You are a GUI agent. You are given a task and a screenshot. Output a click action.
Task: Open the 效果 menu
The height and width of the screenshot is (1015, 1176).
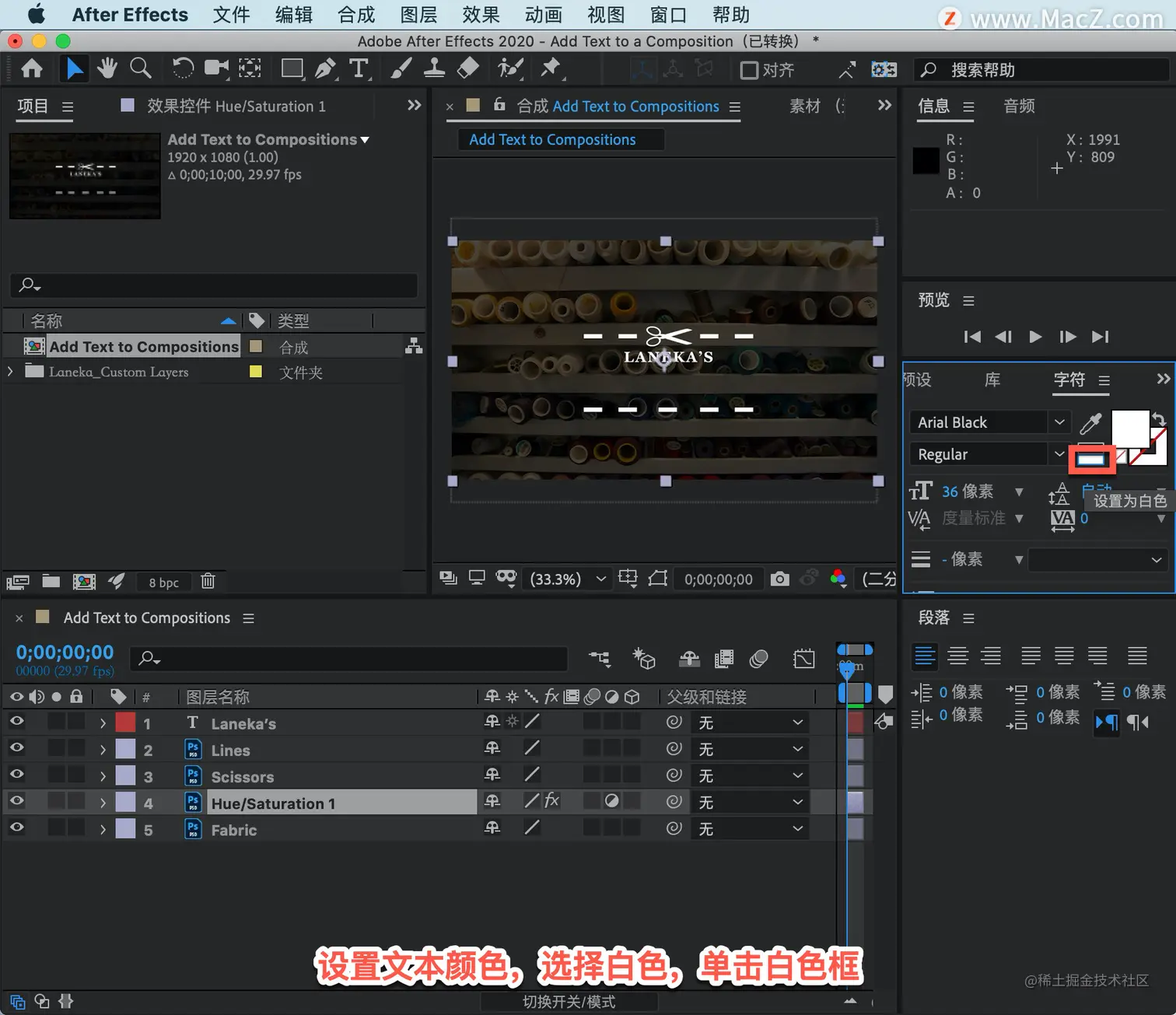tap(481, 15)
